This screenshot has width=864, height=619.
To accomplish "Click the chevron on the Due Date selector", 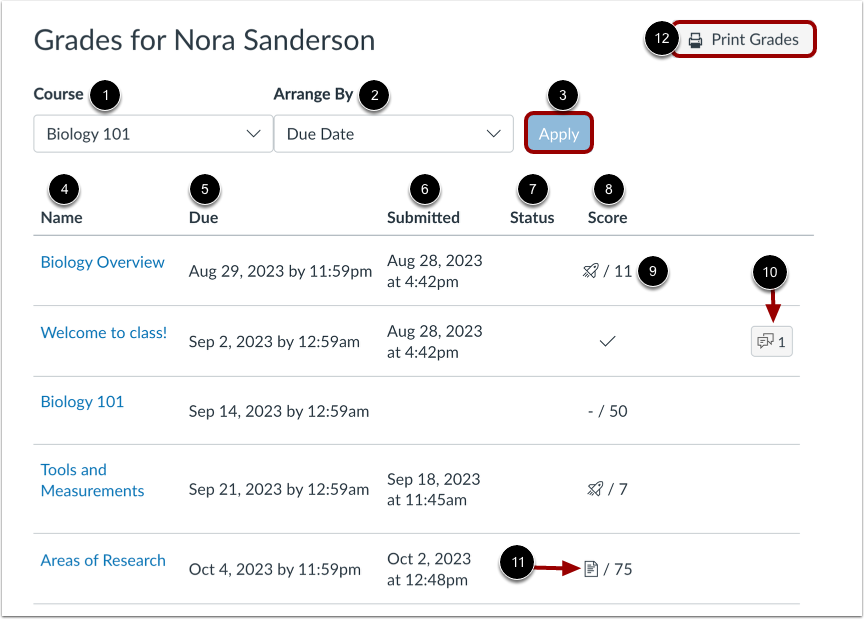I will pos(496,133).
